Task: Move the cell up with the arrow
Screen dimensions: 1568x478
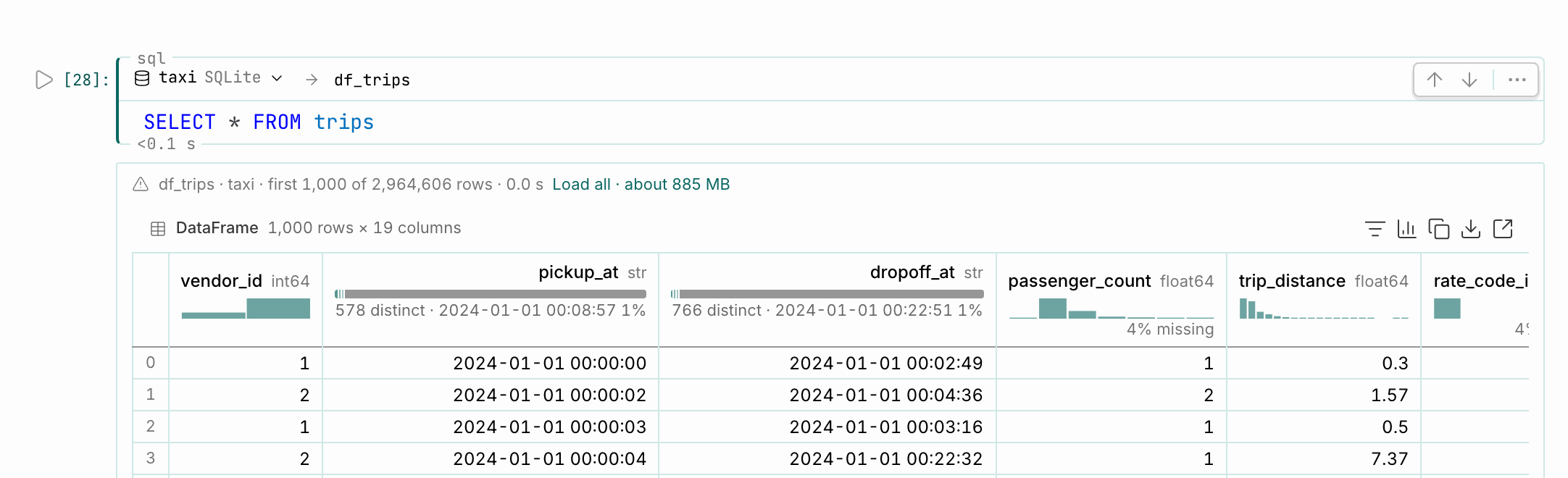Action: 1435,80
